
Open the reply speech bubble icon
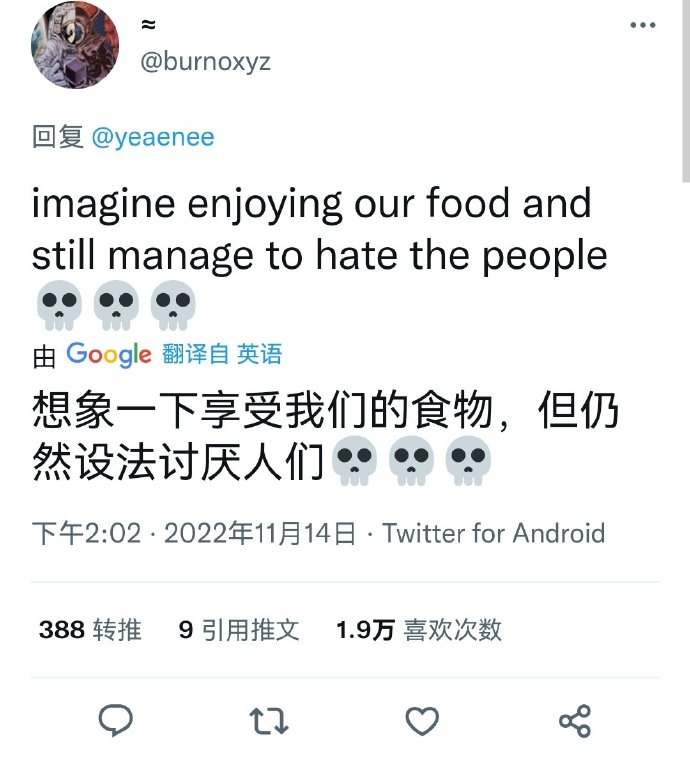[116, 720]
